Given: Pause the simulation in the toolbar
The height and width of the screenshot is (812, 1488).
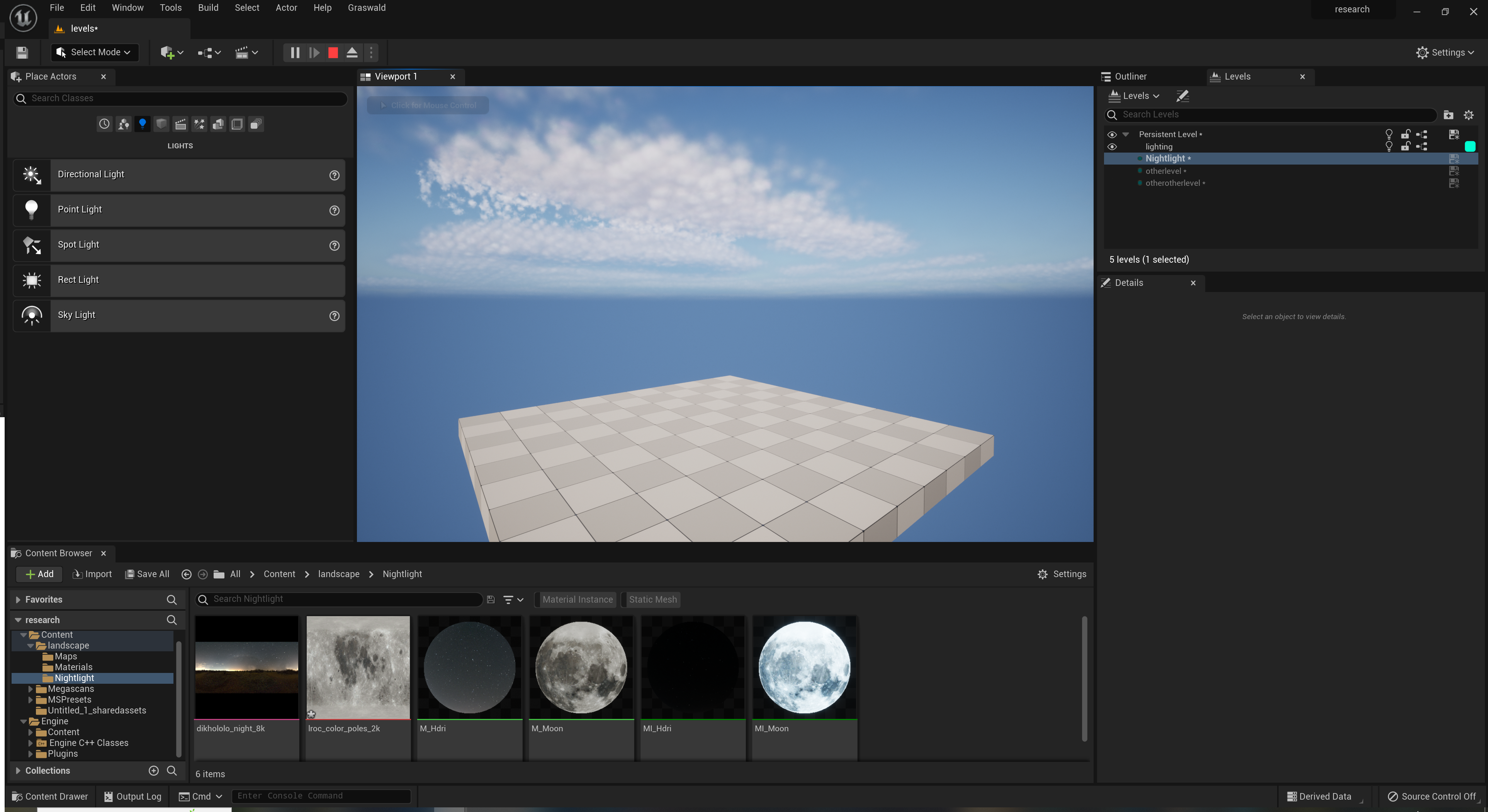Looking at the screenshot, I should click(295, 53).
